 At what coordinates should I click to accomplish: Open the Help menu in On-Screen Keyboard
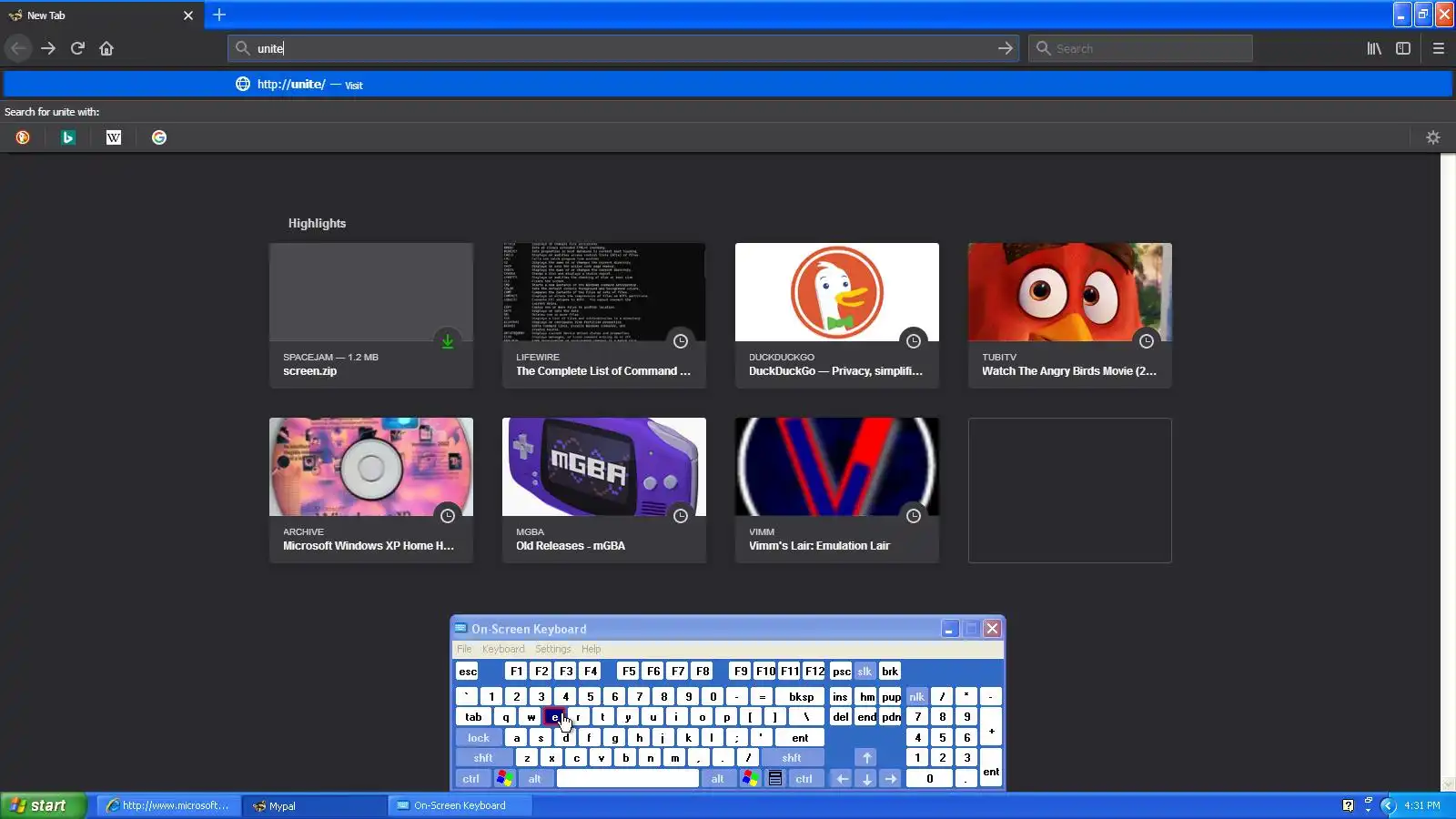591,649
